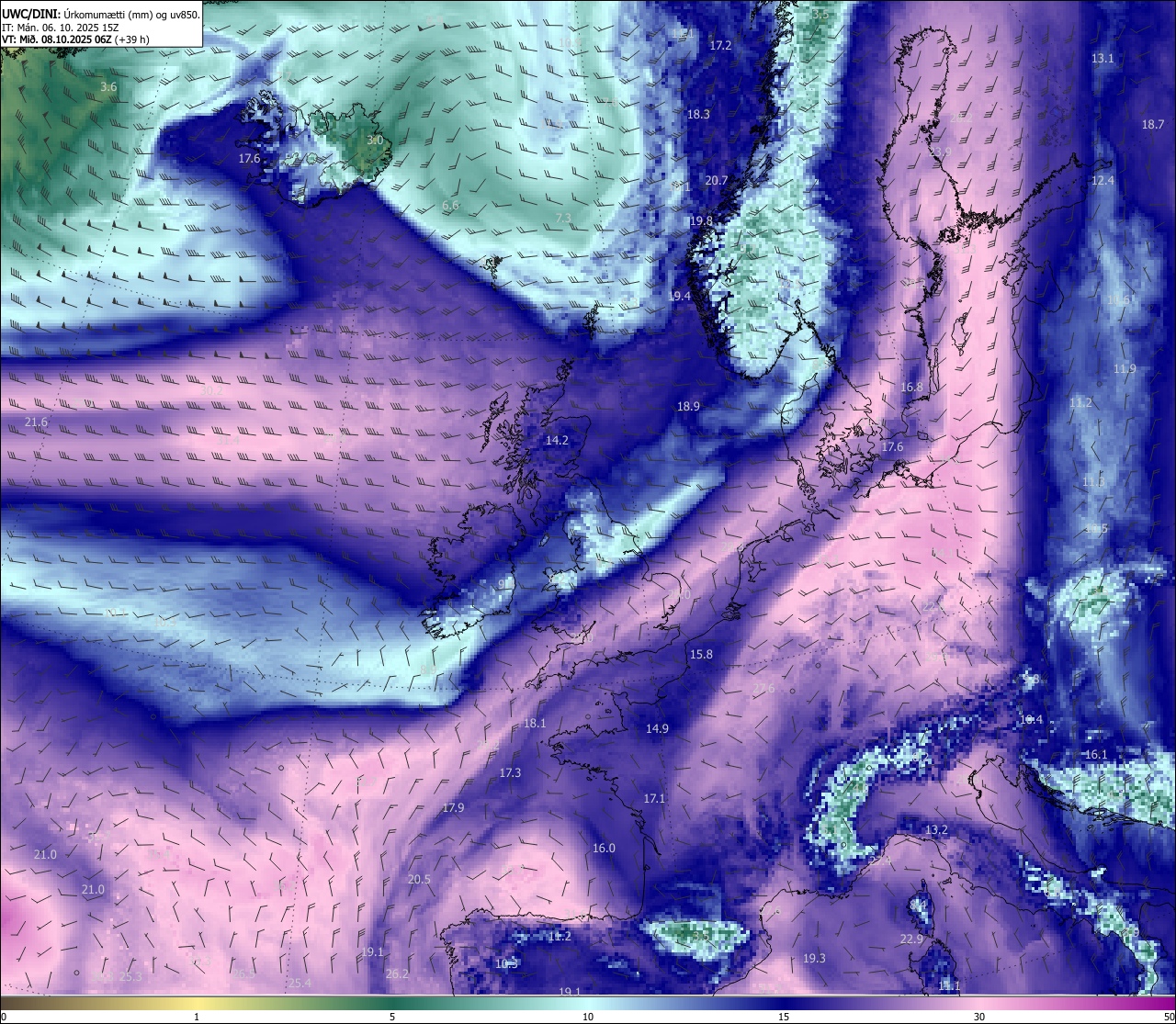The width and height of the screenshot is (1176, 1024).
Task: Click the 19.4 value label
Action: click(679, 296)
